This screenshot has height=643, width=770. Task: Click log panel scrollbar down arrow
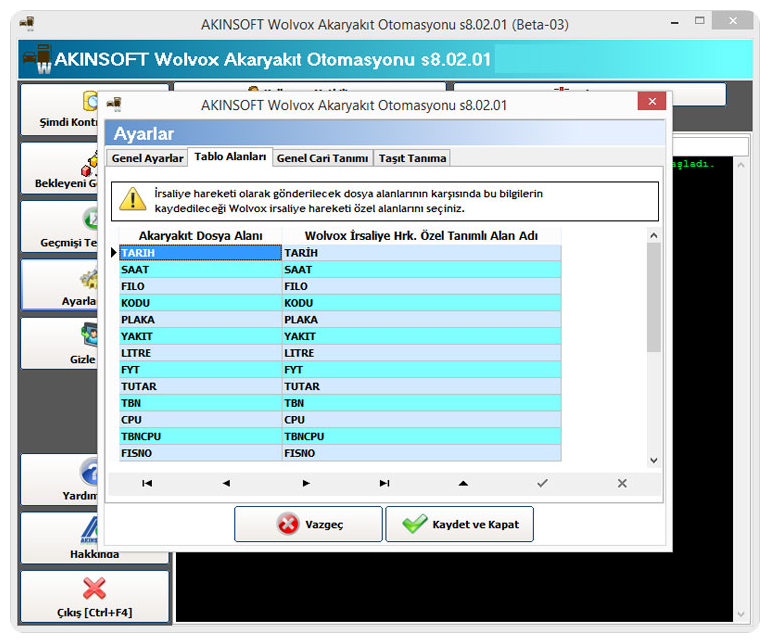coord(741,614)
